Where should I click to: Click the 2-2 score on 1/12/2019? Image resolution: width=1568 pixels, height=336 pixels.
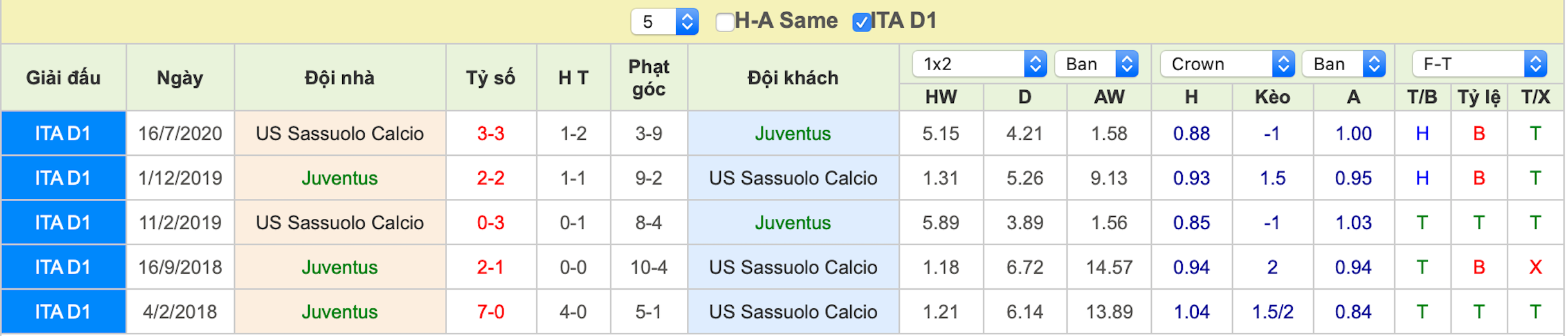(491, 178)
